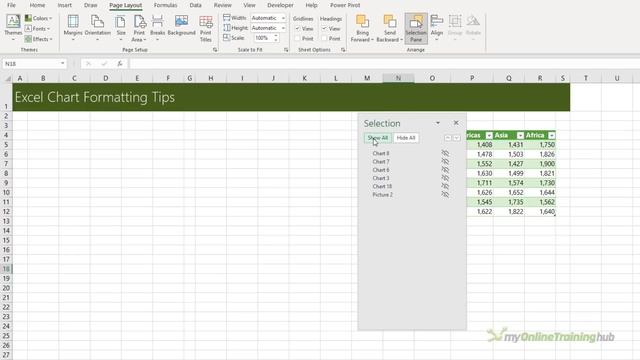Click Show All in Selection pane

378,138
